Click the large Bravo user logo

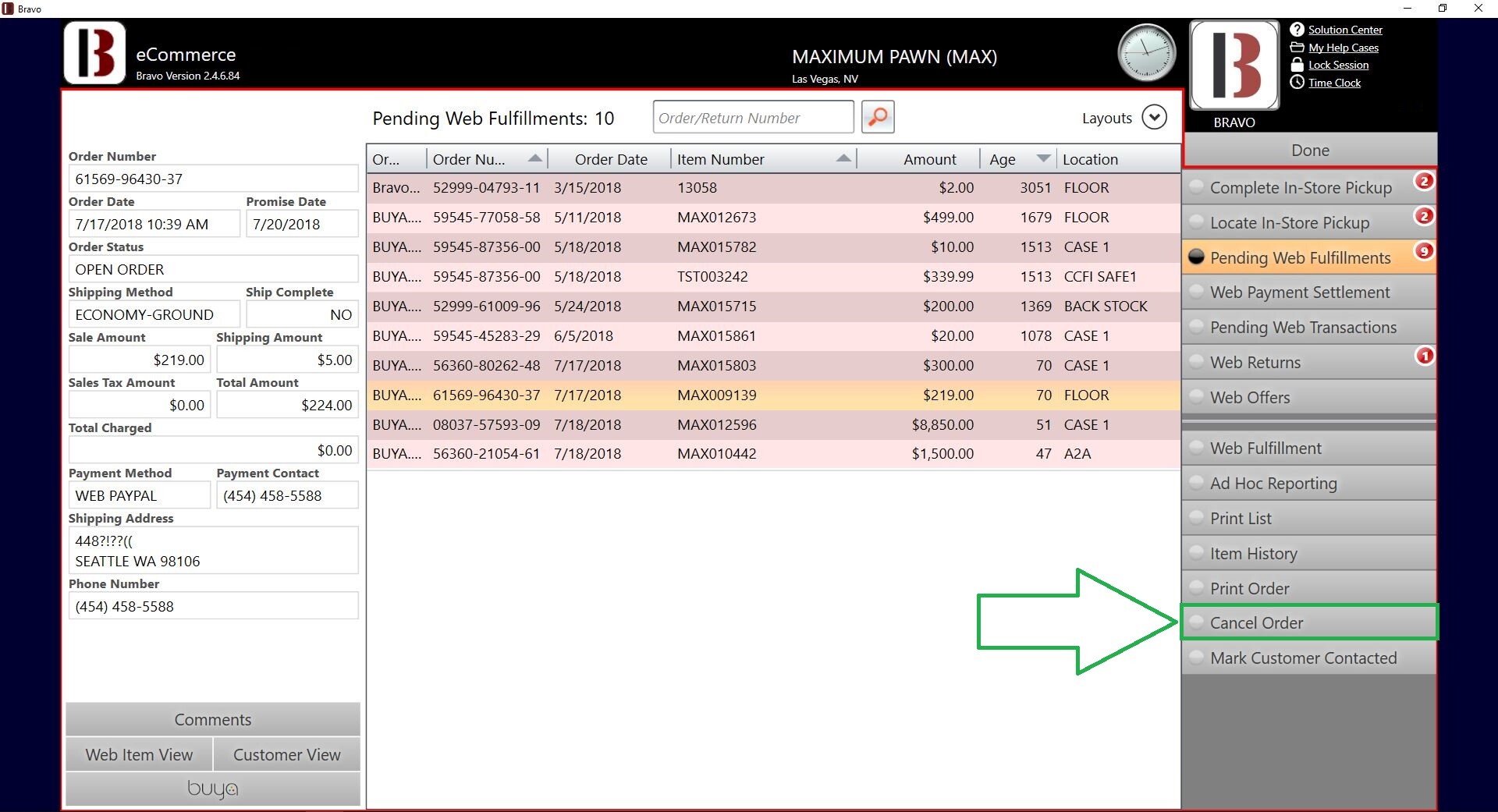point(1234,66)
